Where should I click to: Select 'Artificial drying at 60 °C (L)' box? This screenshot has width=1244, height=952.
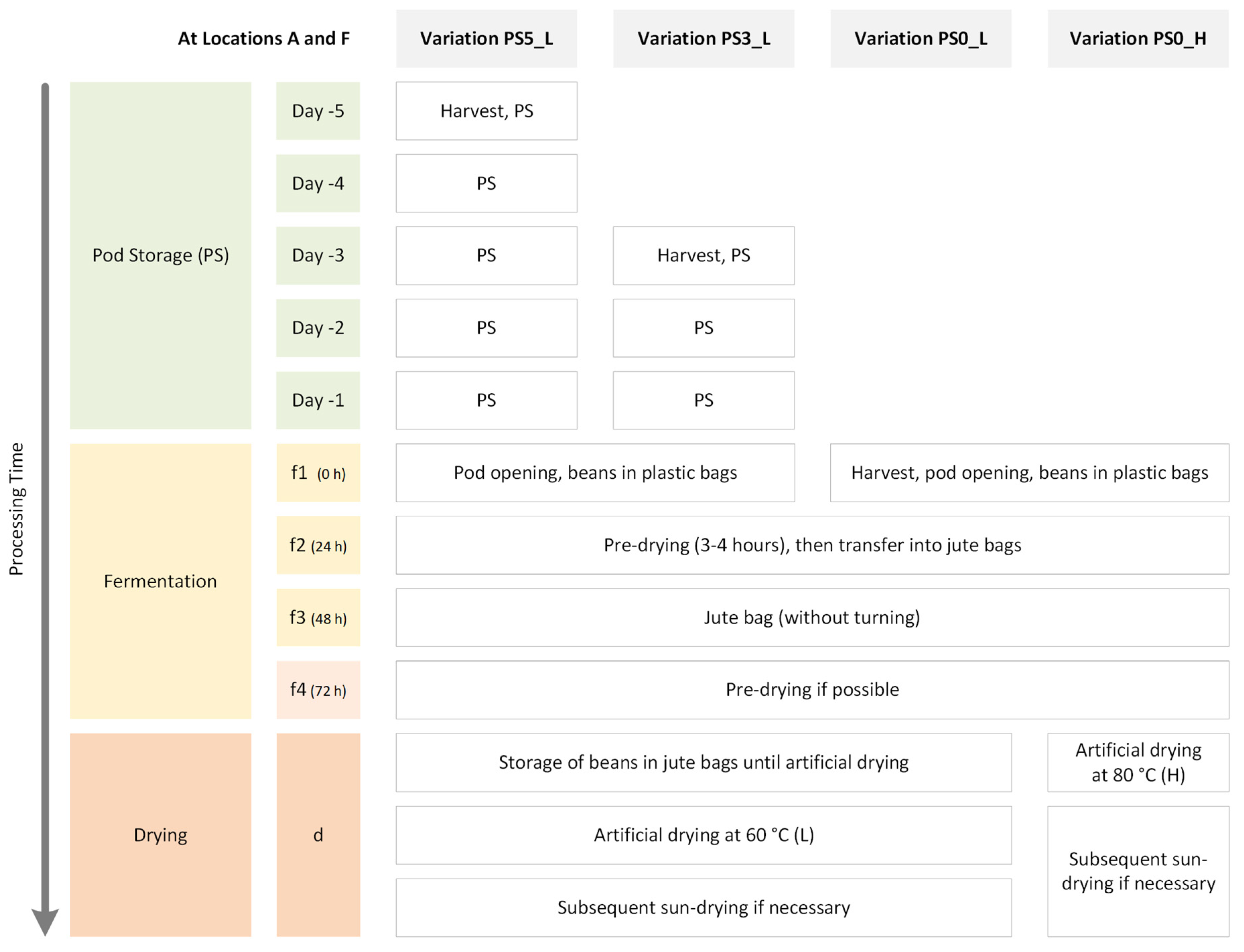pyautogui.click(x=703, y=835)
